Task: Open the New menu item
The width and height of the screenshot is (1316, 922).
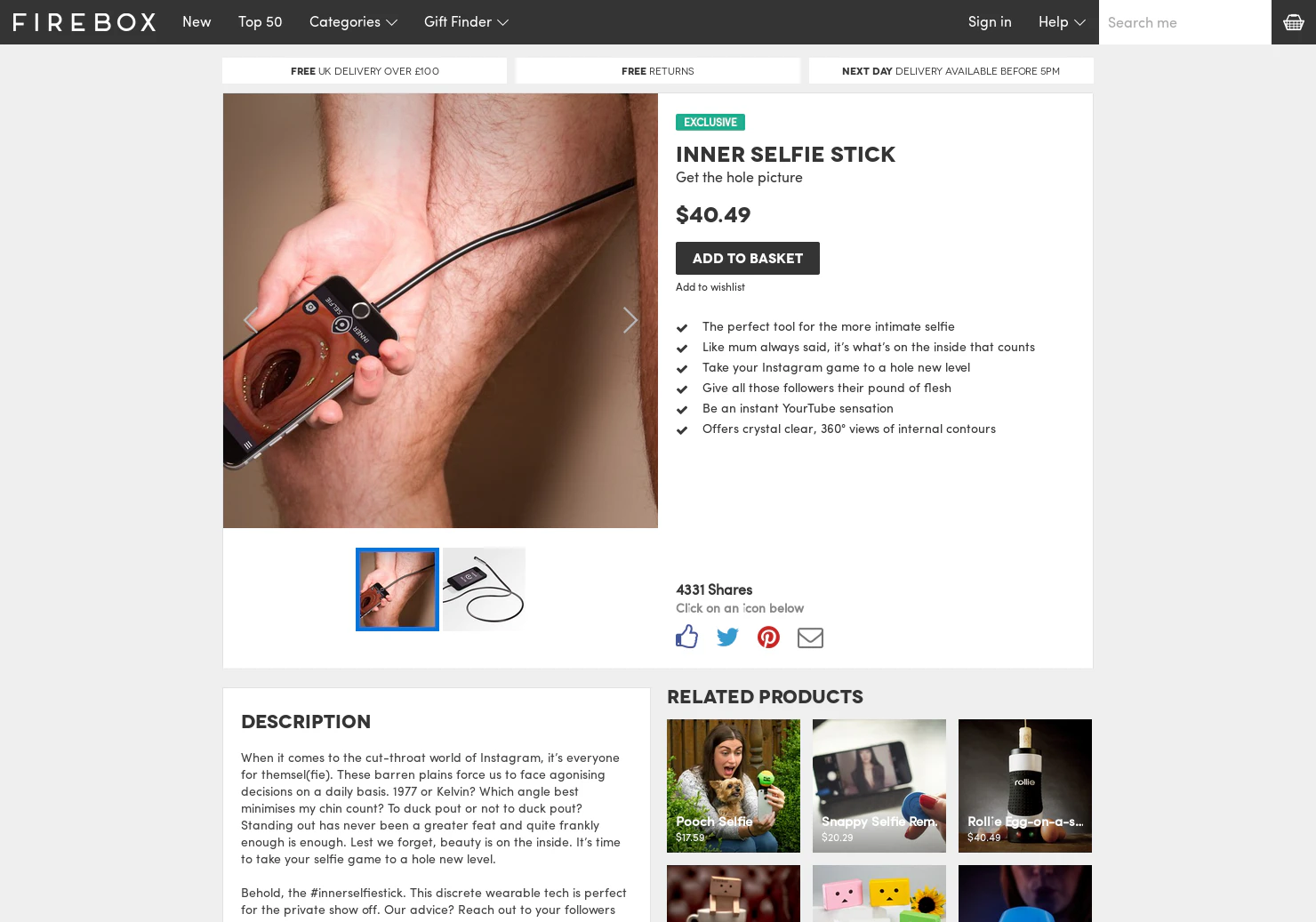Action: click(197, 22)
